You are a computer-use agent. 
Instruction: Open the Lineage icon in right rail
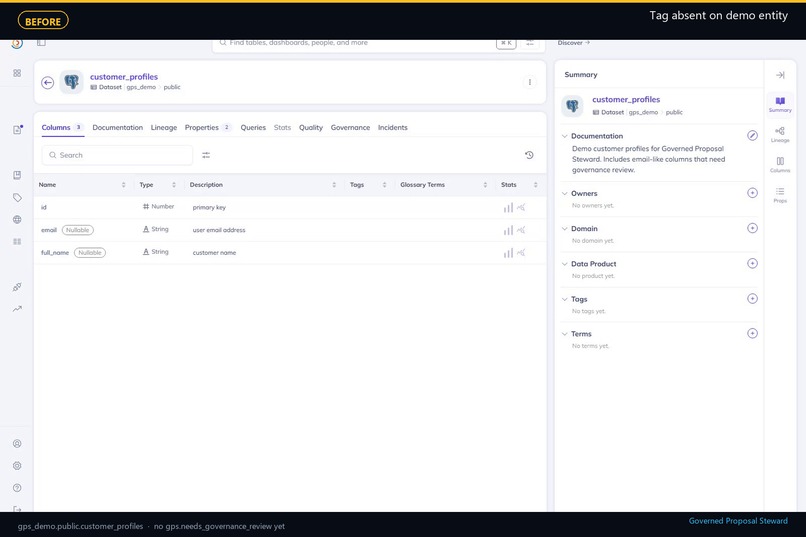pyautogui.click(x=780, y=135)
